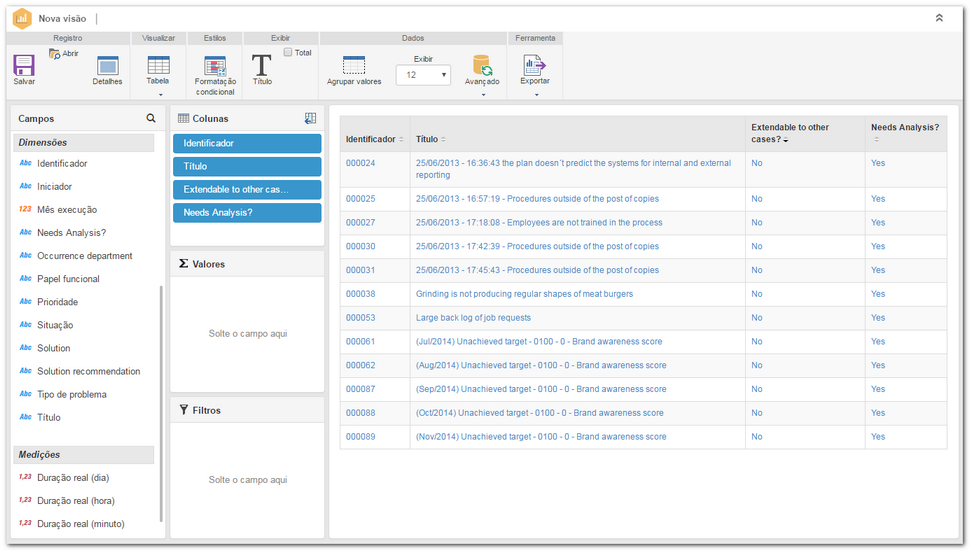Click the Nova visão title field

point(62,19)
